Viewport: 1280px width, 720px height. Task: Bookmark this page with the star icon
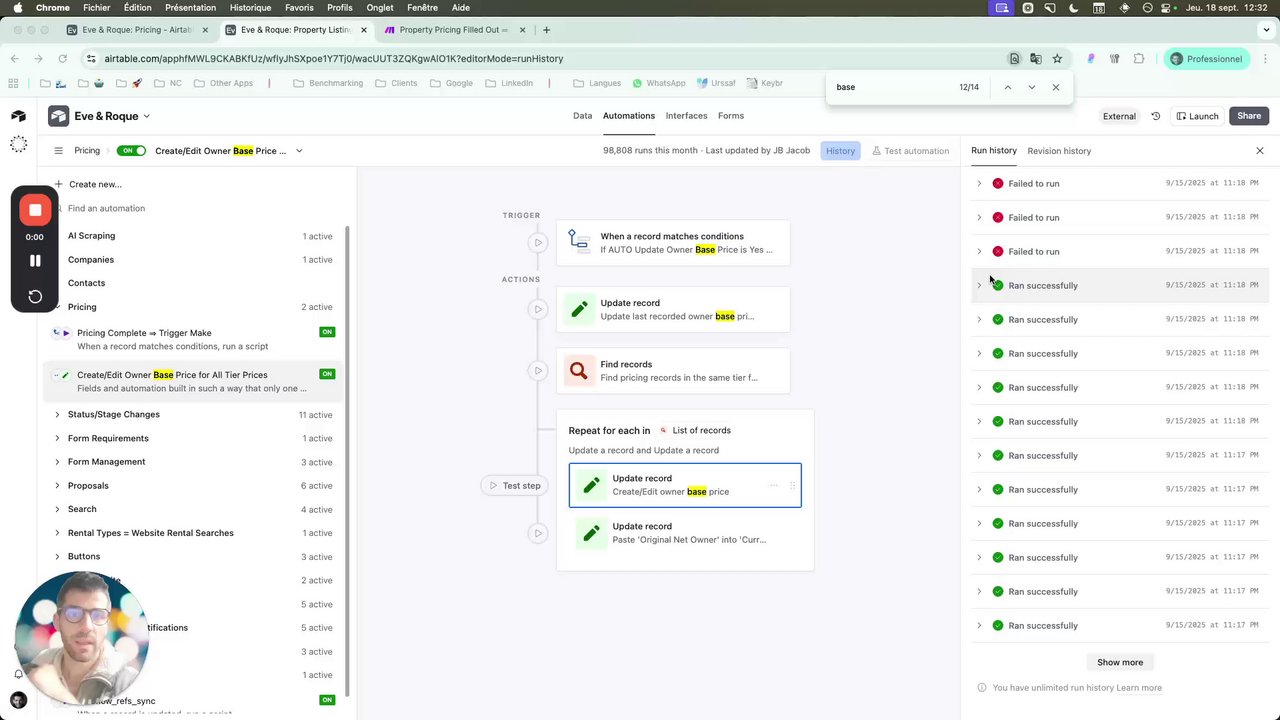(x=1057, y=59)
